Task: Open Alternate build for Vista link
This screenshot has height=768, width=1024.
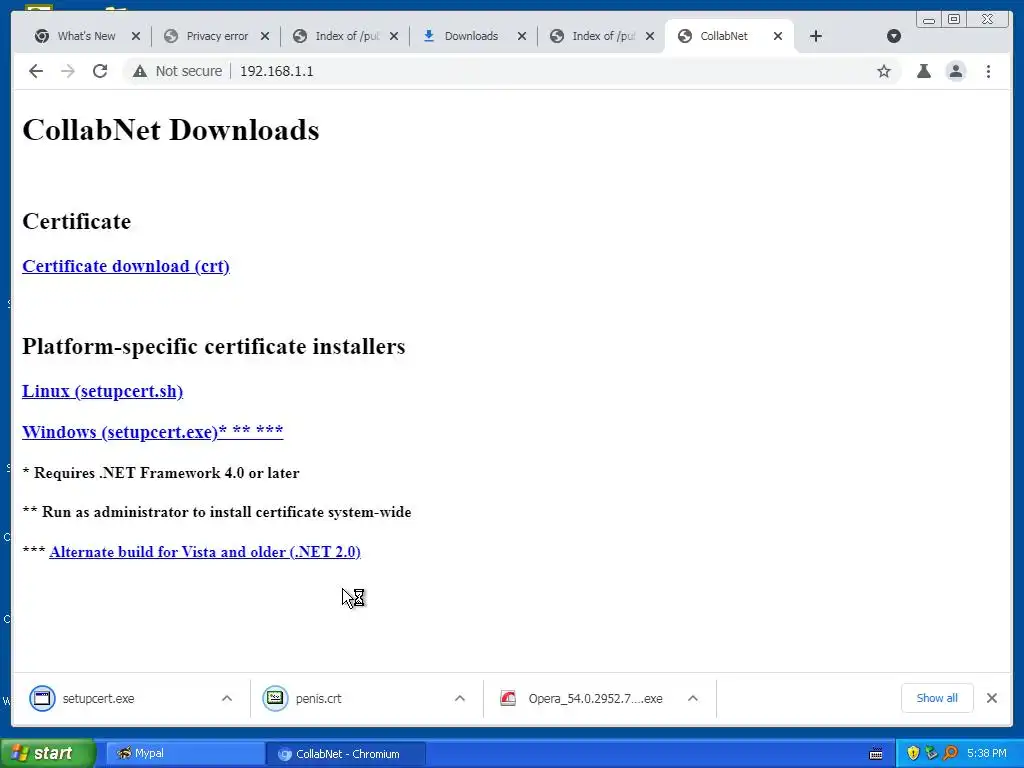Action: (205, 552)
